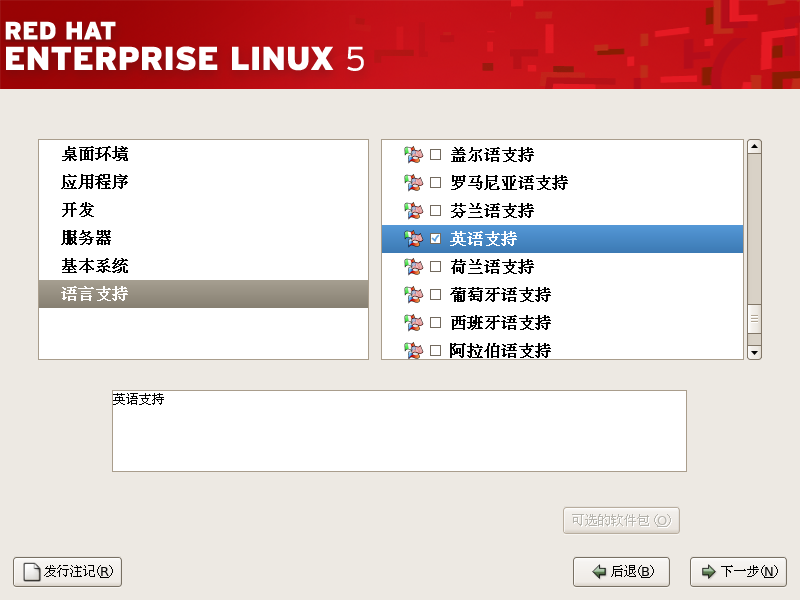Click the language icon beside 阿拉伯语支持

[x=413, y=350]
